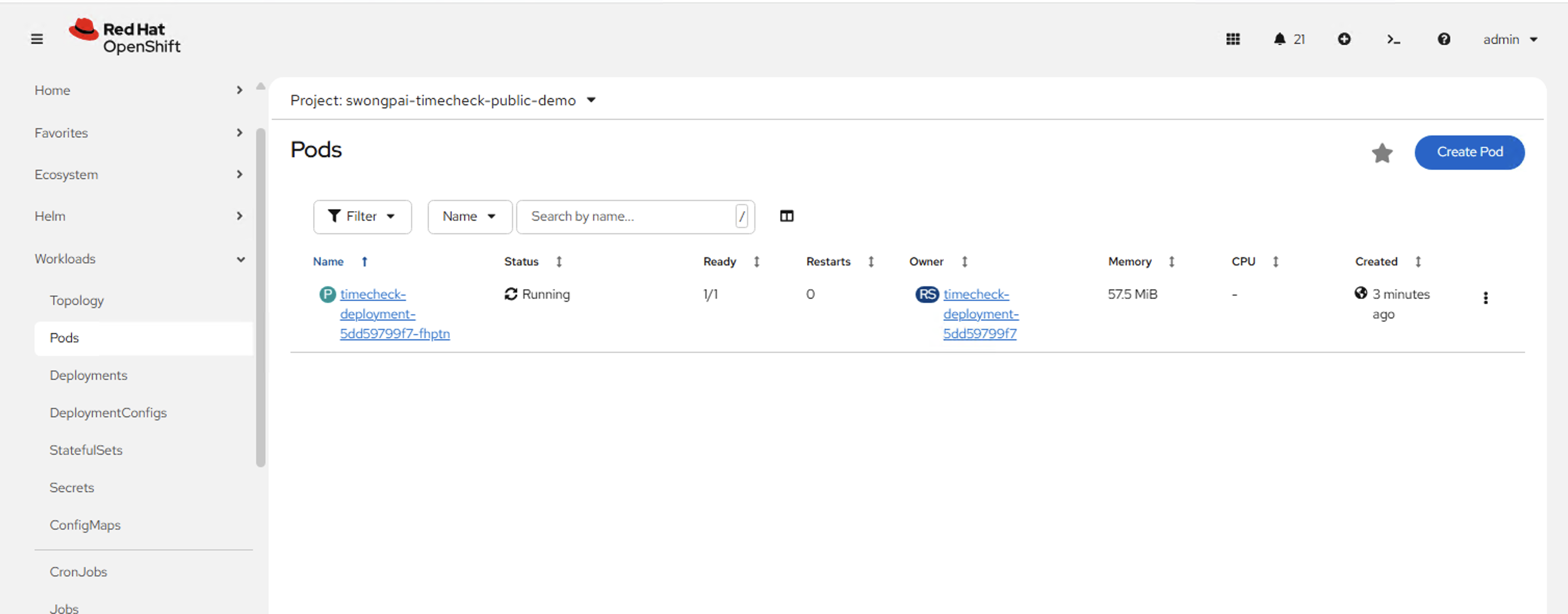Go to StatefulSets in sidebar
Image resolution: width=1568 pixels, height=614 pixels.
(144, 450)
